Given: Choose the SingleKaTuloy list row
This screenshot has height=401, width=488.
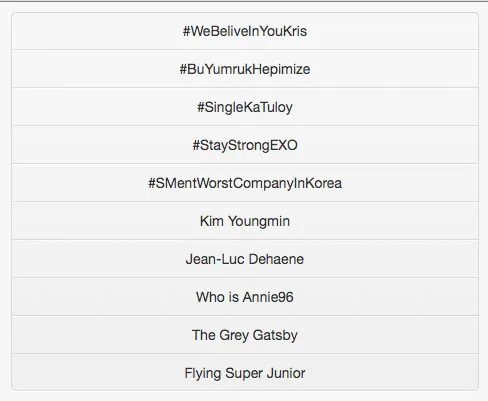Looking at the screenshot, I should 245,107.
